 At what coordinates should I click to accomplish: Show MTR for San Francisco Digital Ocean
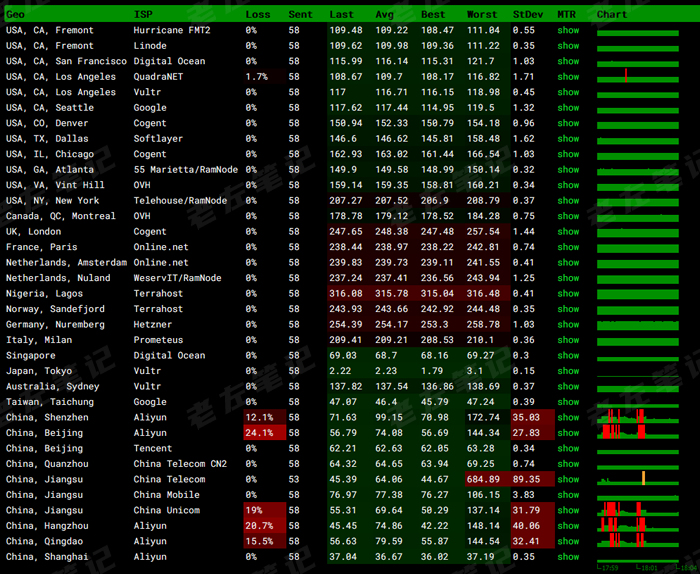pyautogui.click(x=568, y=61)
